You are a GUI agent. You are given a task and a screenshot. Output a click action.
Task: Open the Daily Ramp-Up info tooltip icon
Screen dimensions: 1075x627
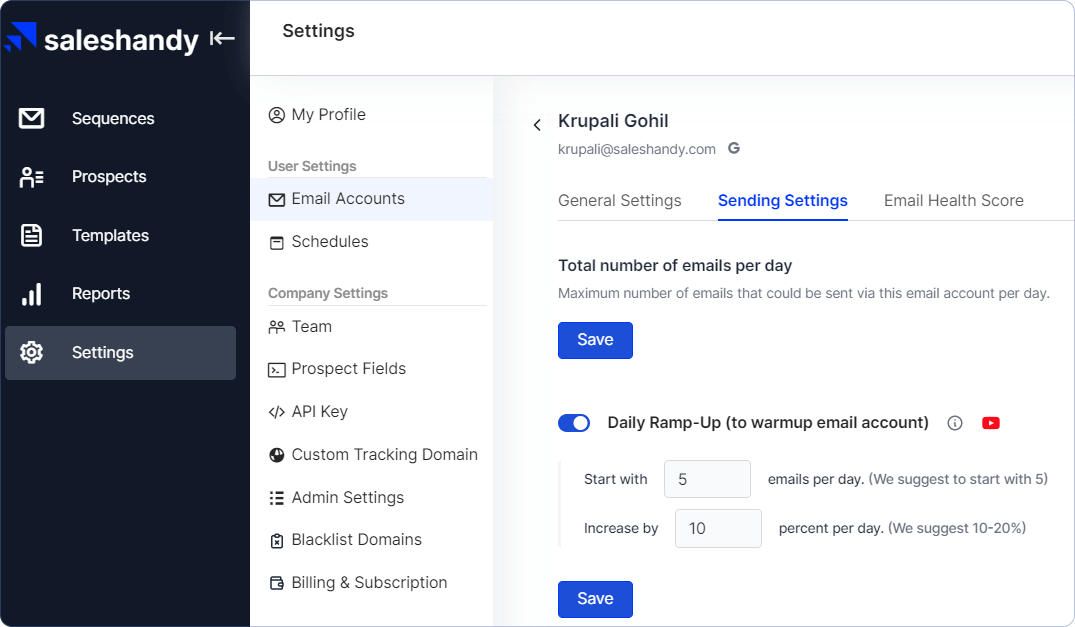tap(954, 423)
